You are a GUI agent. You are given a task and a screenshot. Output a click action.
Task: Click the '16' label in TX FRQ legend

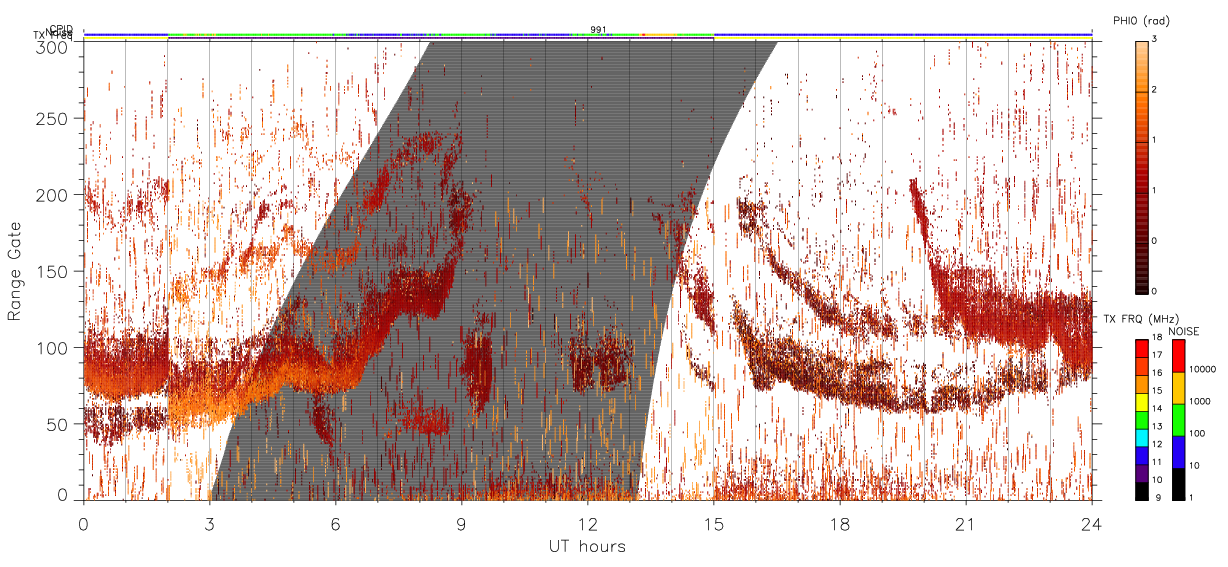click(x=1157, y=373)
